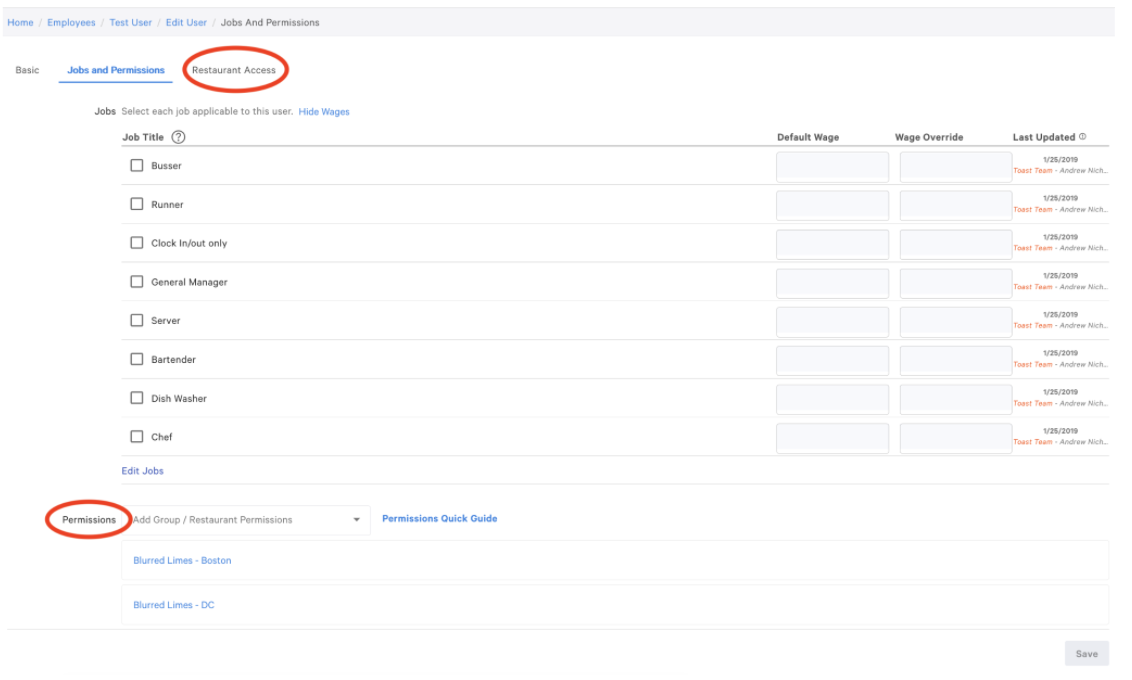Expand Blurred Limes - Boston permissions
Viewport: 1132px width, 680px height.
182,561
